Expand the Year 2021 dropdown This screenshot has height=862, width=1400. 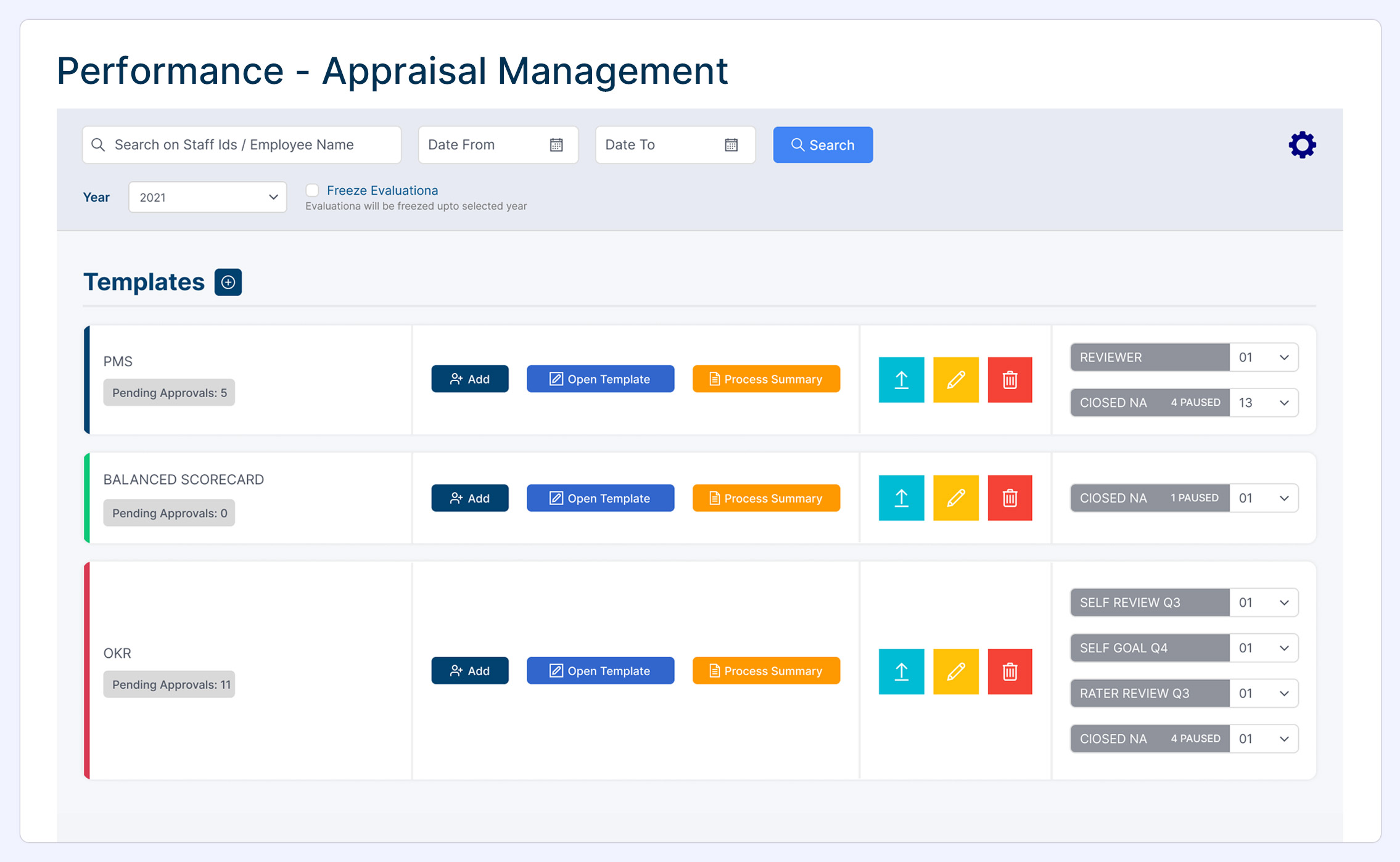point(207,197)
